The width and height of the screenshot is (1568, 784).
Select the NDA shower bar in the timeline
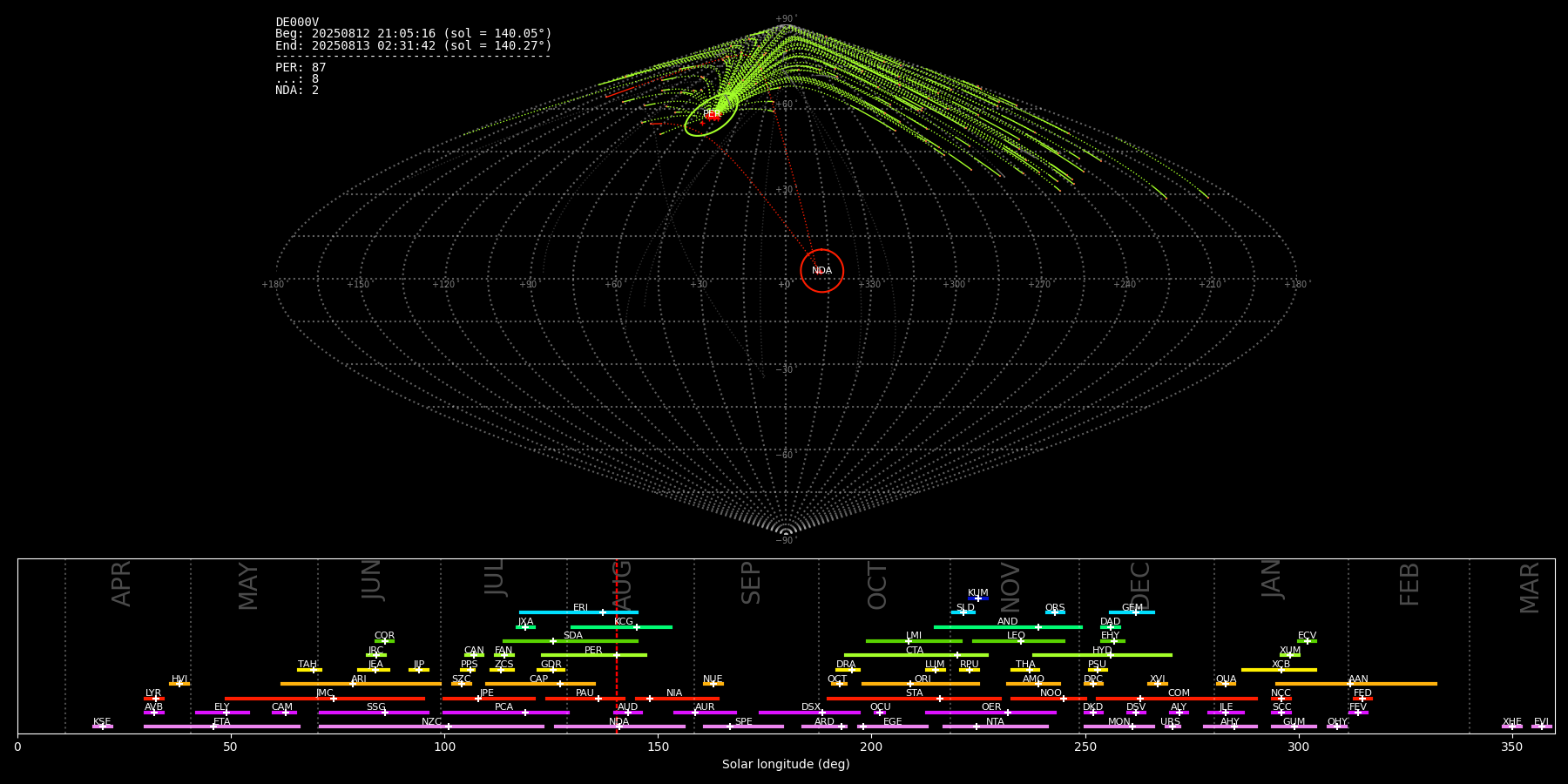tap(619, 727)
